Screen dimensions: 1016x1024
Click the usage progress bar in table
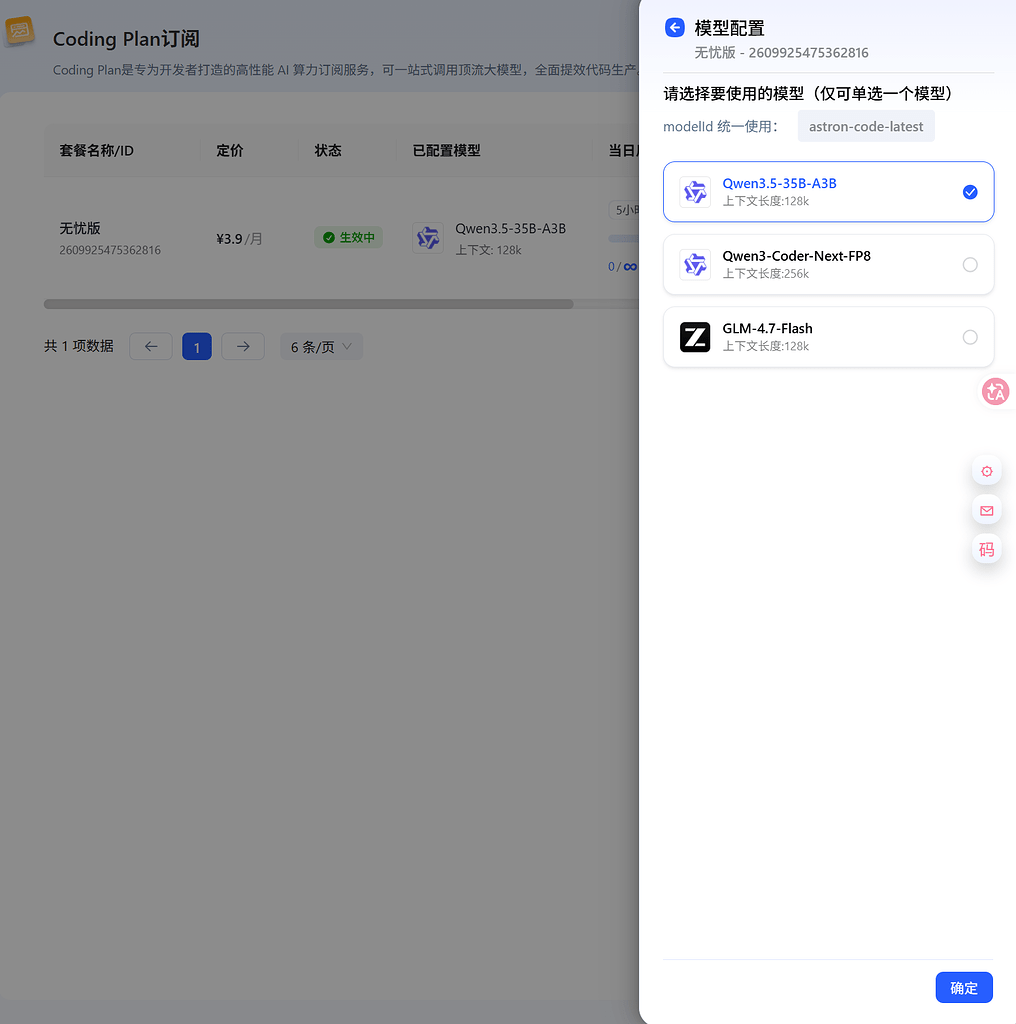coord(624,238)
